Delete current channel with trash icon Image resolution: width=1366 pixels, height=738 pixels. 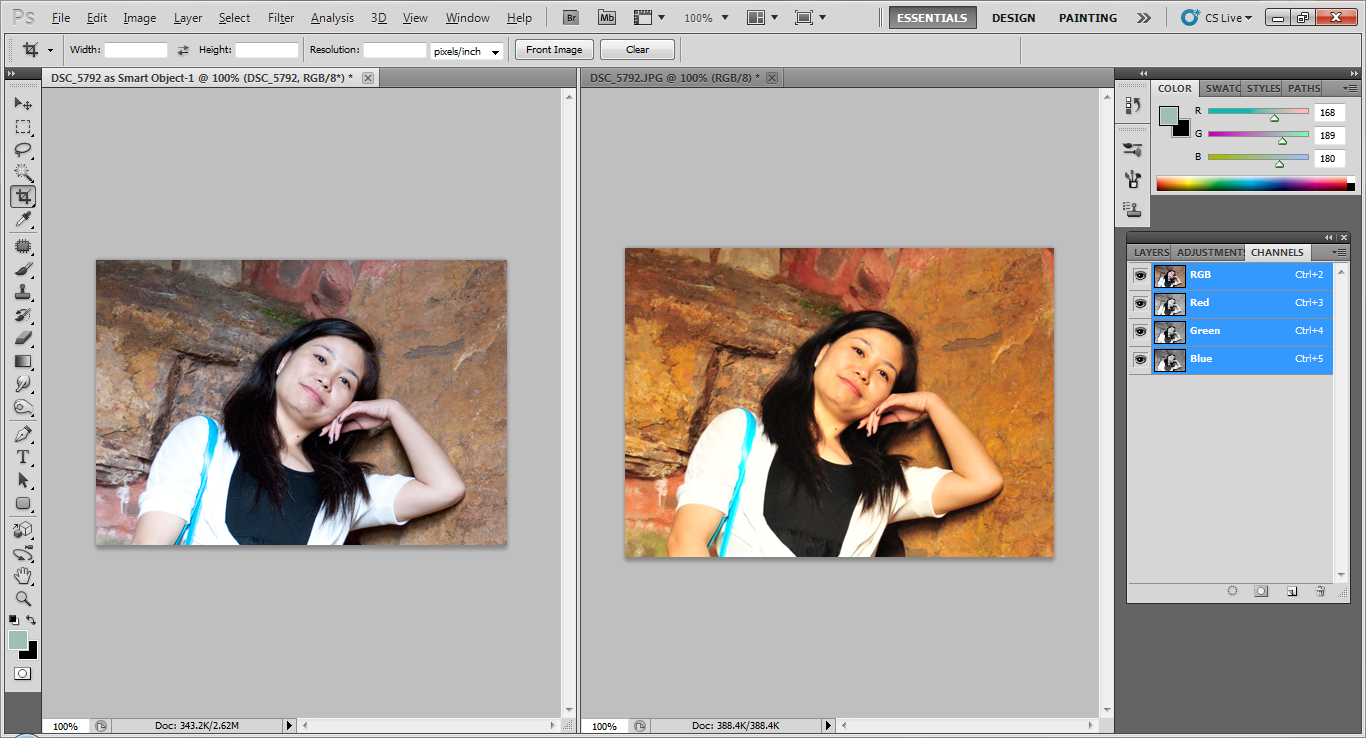point(1320,591)
